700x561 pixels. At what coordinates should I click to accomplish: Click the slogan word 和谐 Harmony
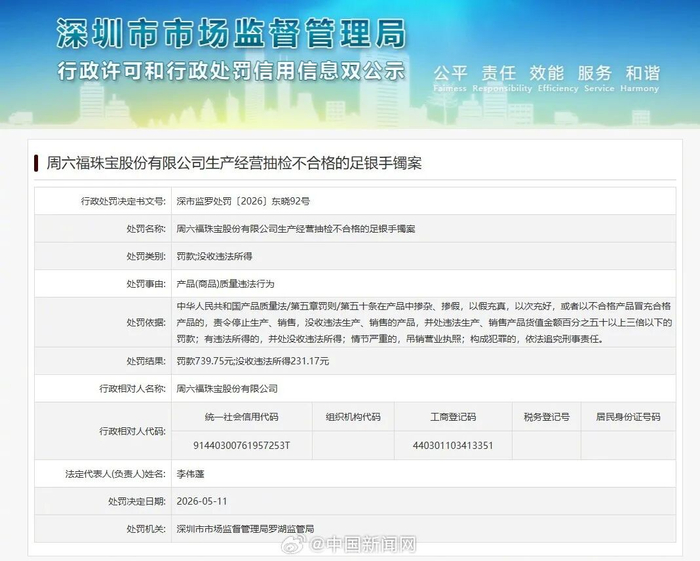(640, 79)
